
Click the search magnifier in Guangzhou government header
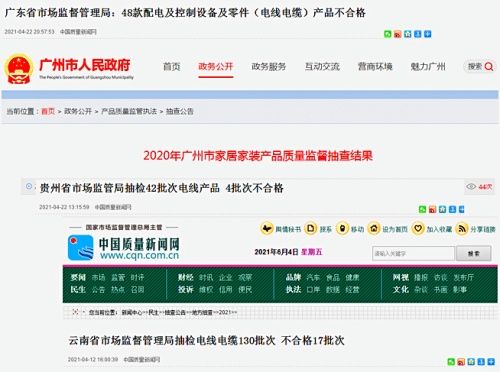click(489, 67)
